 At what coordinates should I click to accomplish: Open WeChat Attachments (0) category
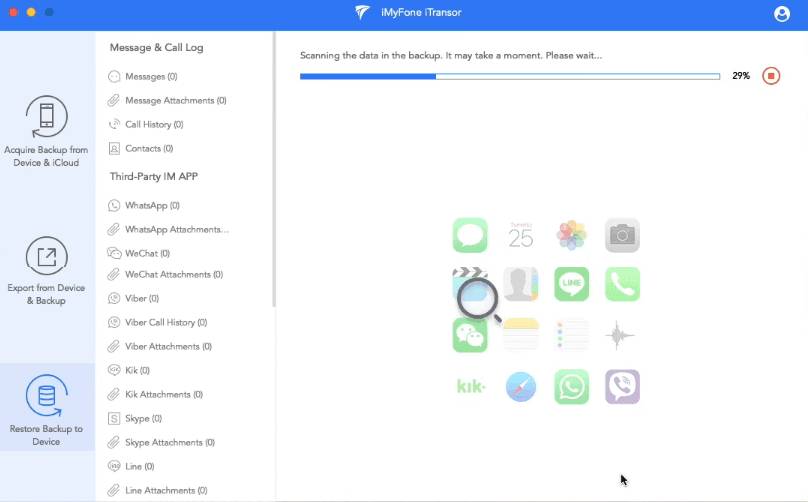coord(165,274)
